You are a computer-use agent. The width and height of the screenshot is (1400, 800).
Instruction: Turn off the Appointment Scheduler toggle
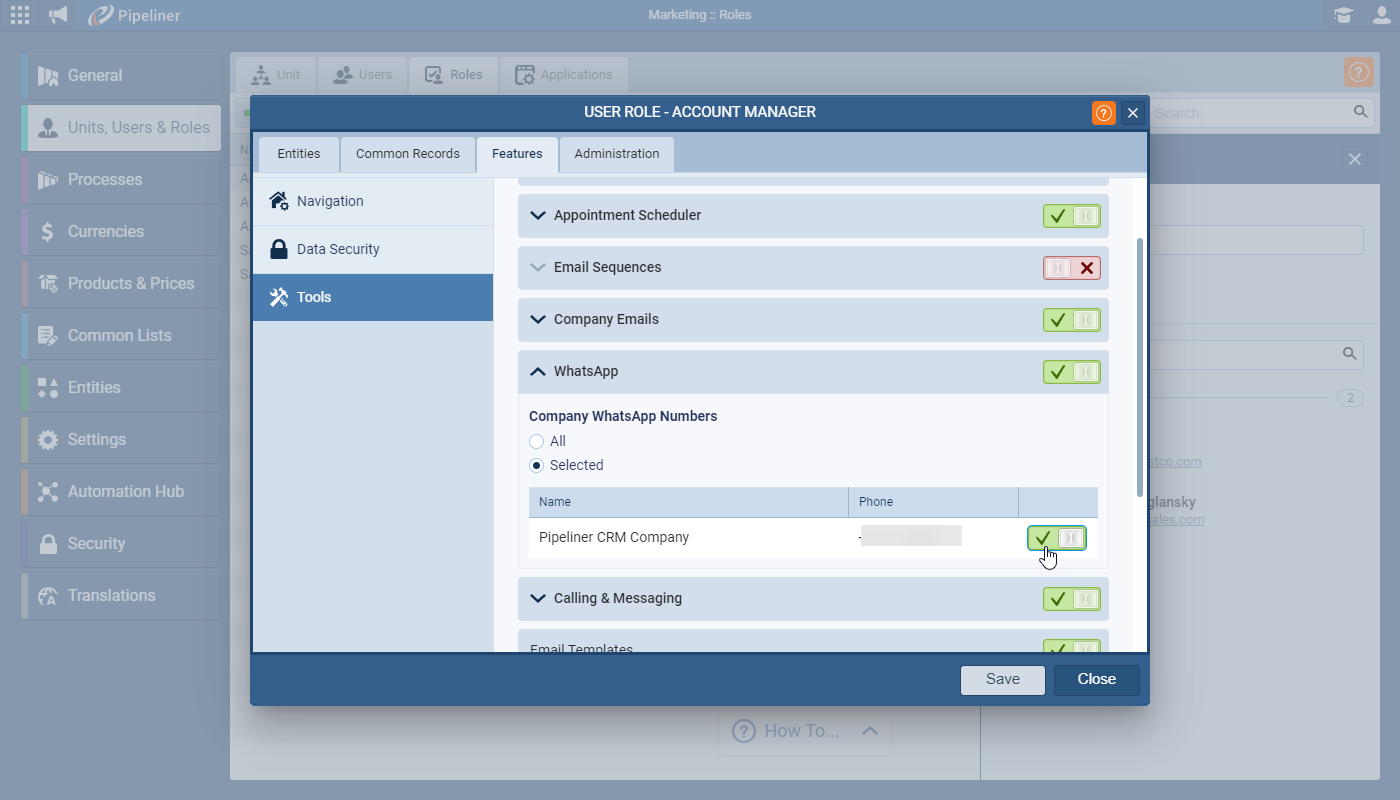point(1071,216)
